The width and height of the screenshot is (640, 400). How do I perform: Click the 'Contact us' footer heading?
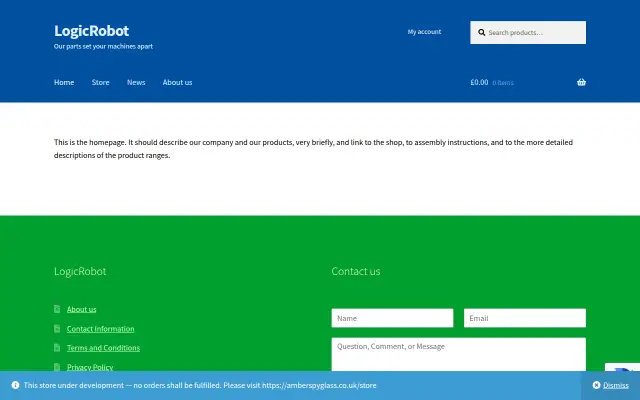[356, 271]
